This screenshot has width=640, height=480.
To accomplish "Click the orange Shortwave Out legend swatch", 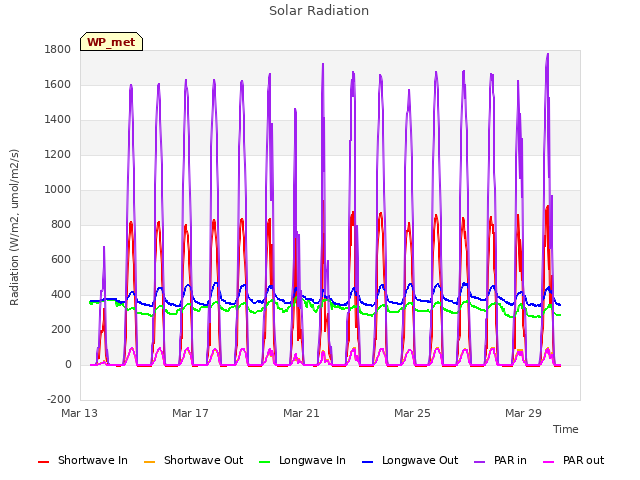I will (x=150, y=462).
